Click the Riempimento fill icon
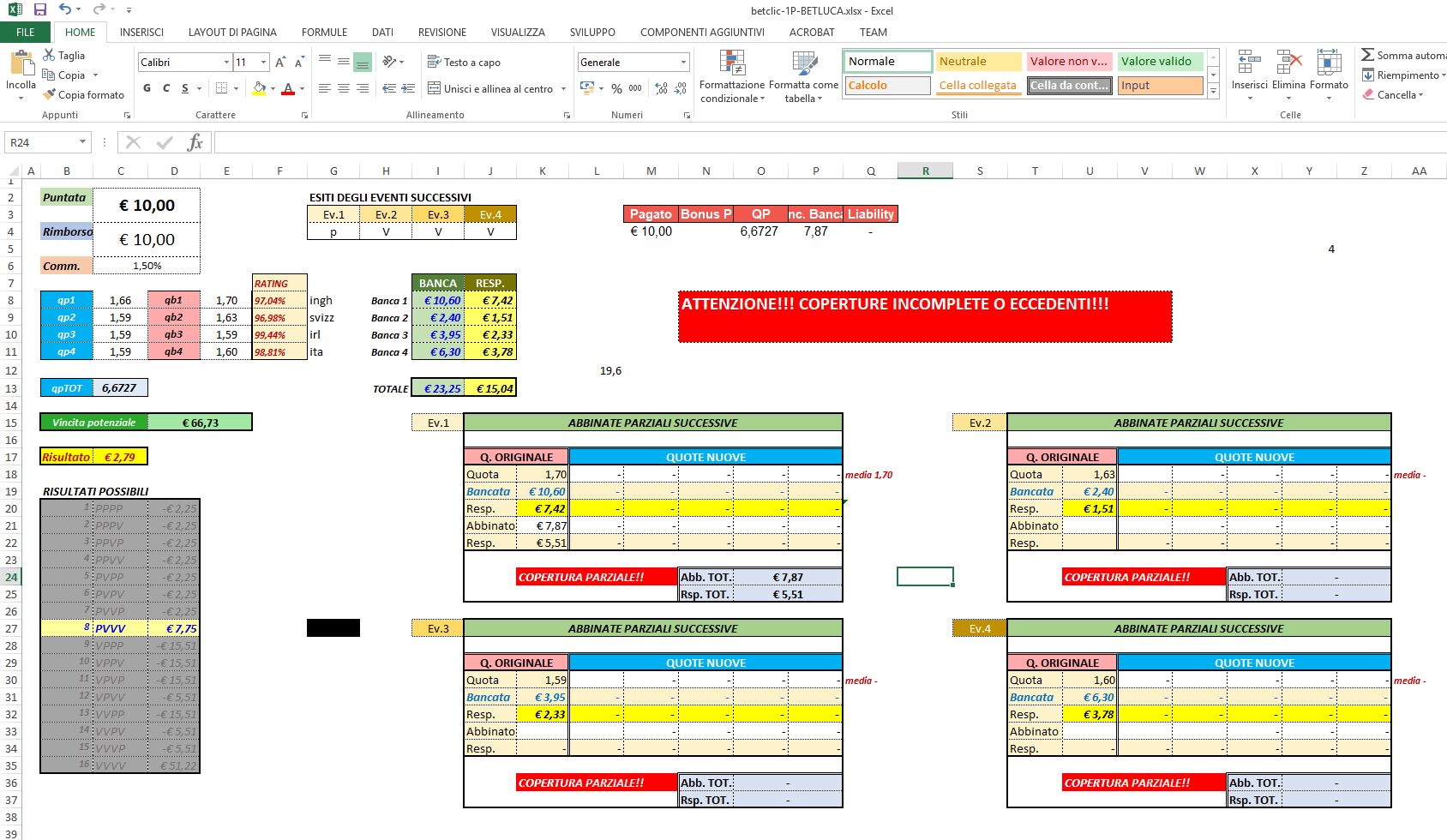The height and width of the screenshot is (840, 1447). coord(1368,75)
